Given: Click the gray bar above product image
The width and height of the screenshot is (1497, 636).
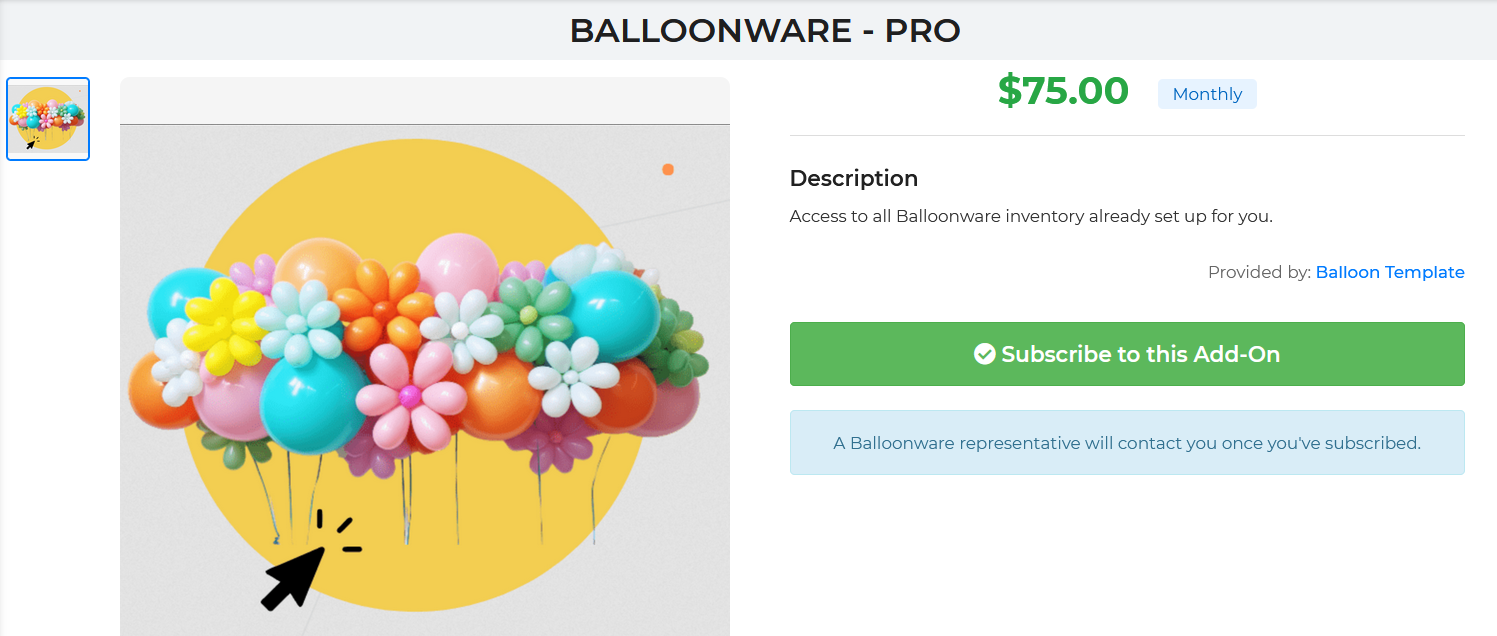Looking at the screenshot, I should pyautogui.click(x=425, y=101).
